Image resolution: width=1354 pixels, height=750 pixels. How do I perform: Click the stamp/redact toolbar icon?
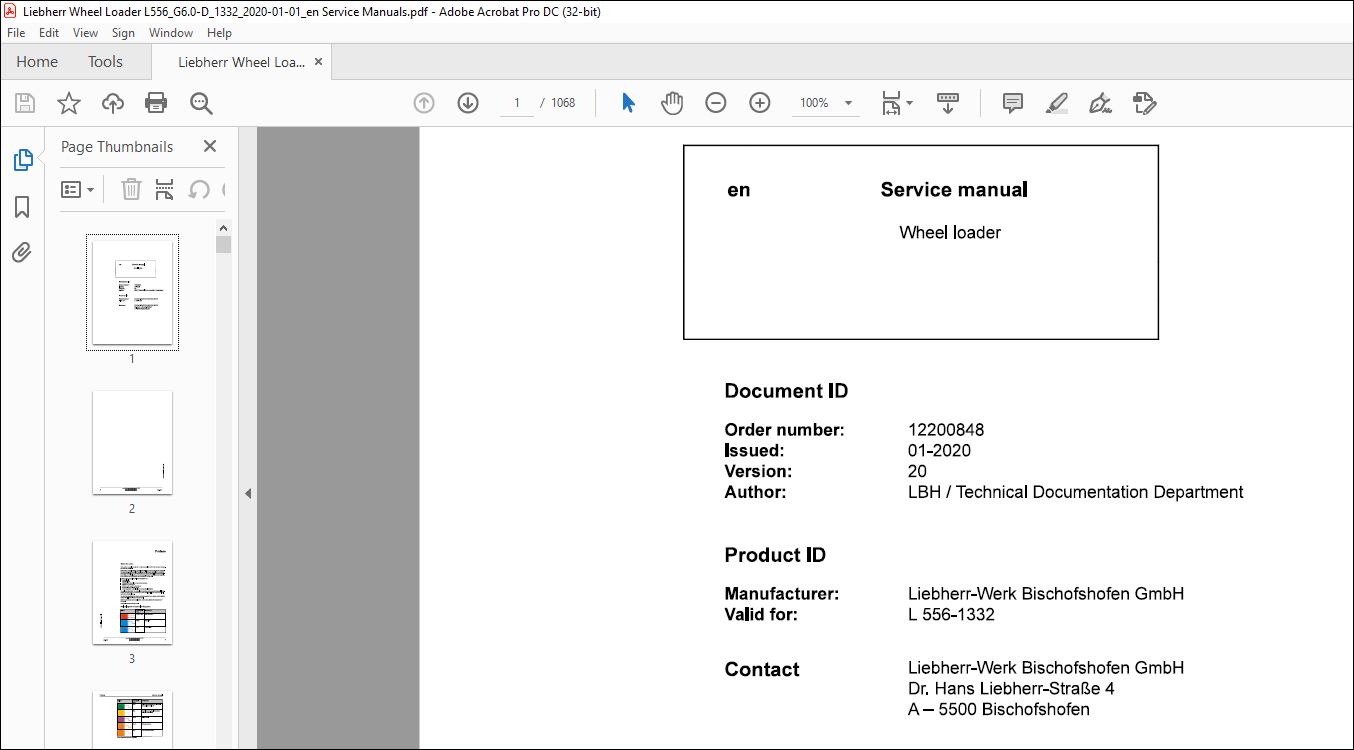[1145, 103]
